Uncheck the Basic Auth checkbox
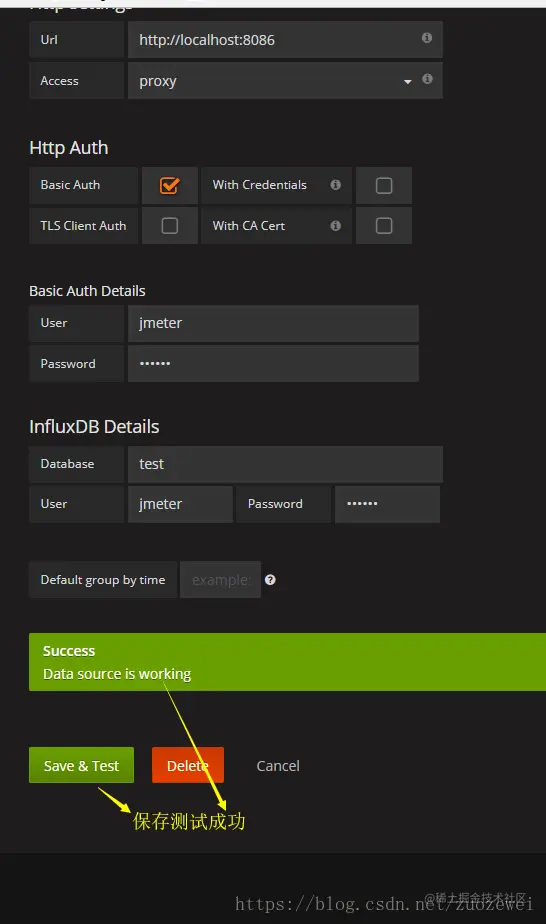 [170, 186]
